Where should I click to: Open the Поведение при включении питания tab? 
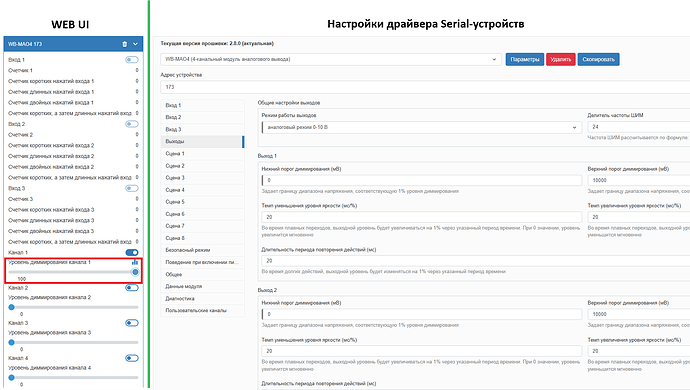[202, 262]
